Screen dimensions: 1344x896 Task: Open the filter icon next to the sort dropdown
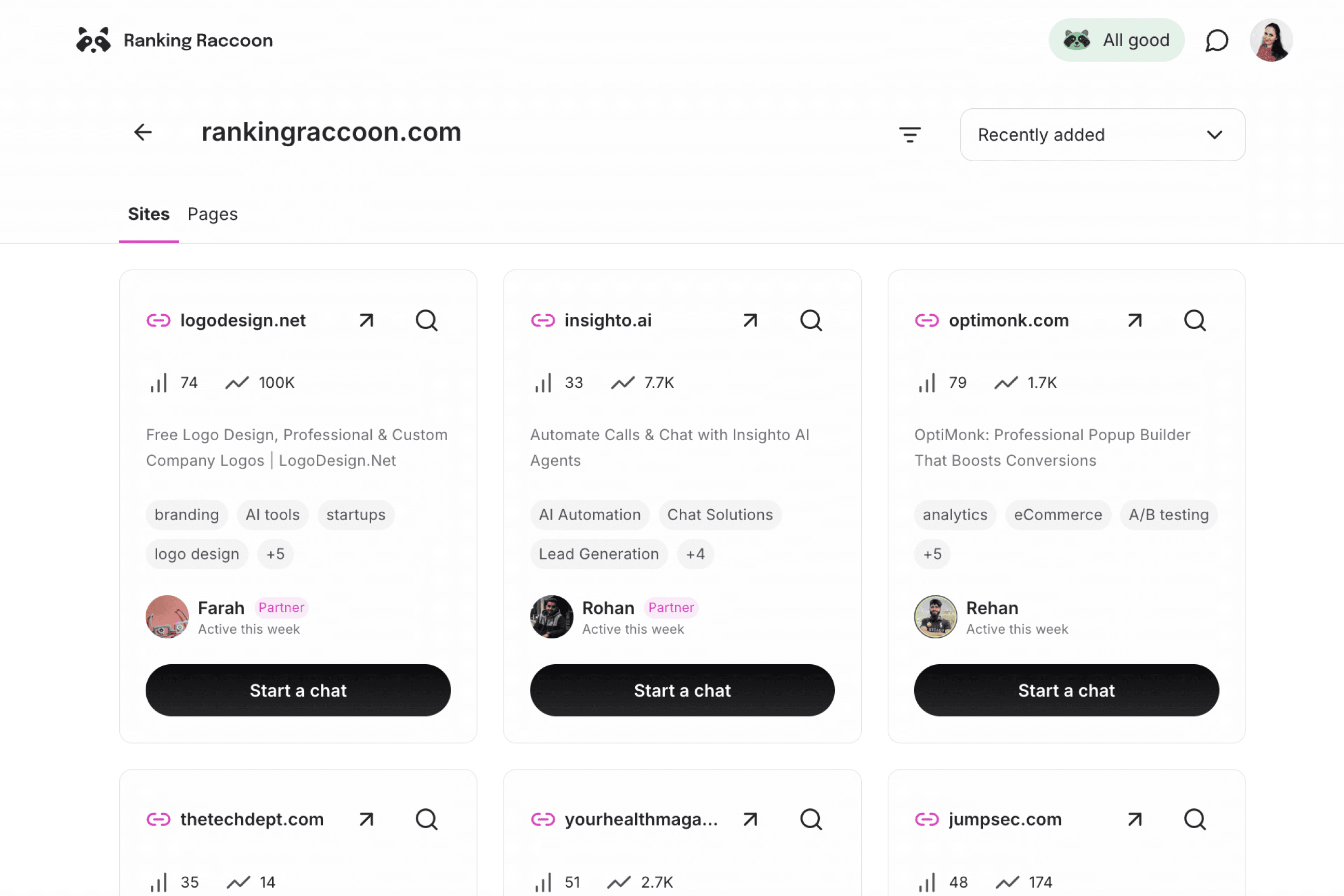click(x=909, y=134)
